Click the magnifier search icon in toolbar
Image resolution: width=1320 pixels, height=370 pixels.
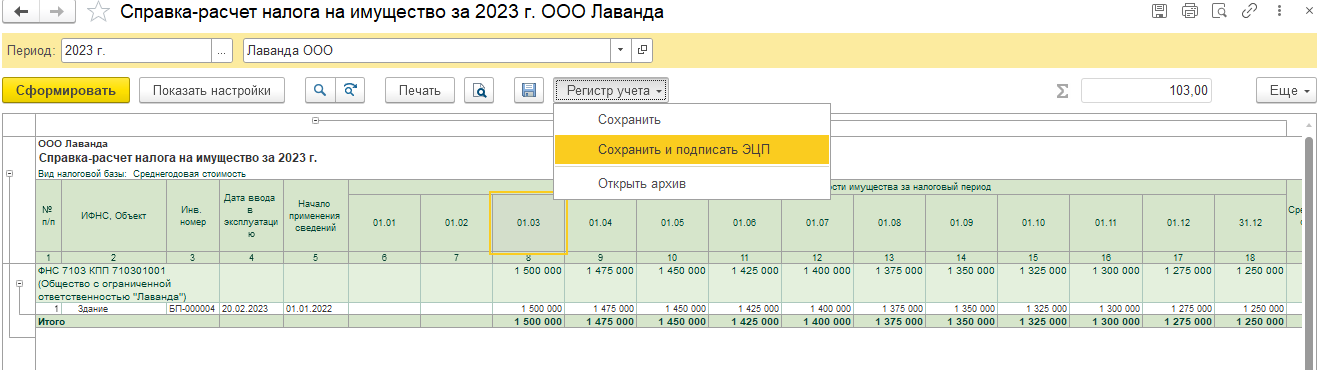320,90
